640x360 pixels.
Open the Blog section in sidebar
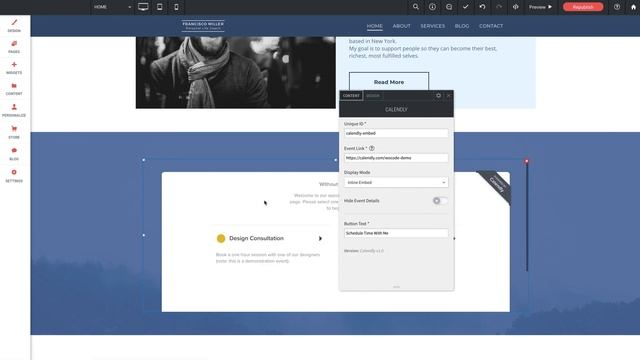[14, 154]
